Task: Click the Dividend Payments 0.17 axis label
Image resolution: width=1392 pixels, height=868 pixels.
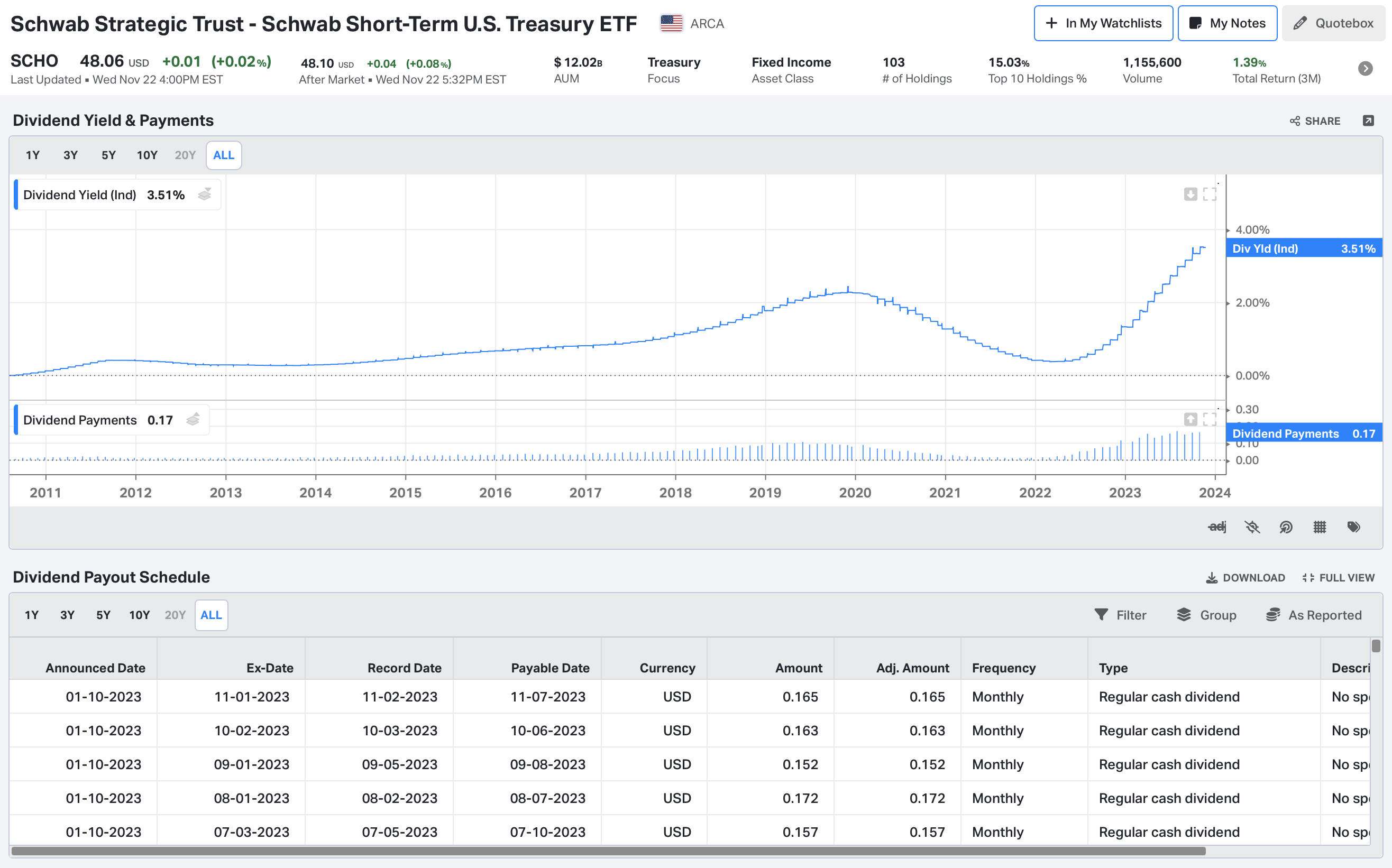Action: click(1304, 433)
